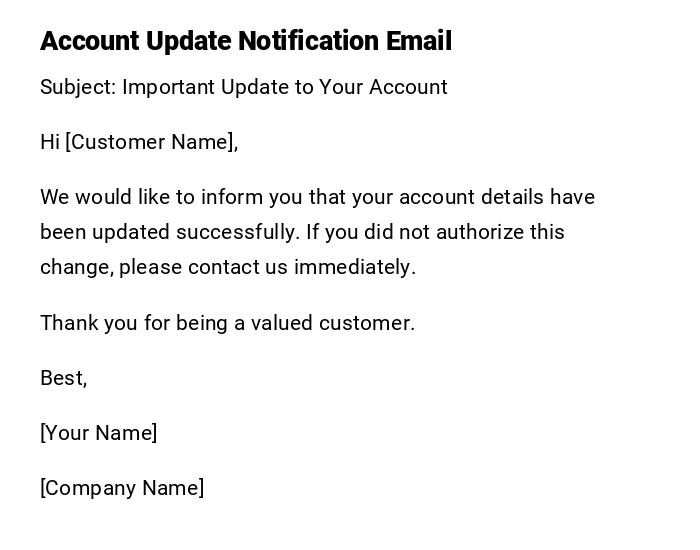Click the 'Account Update Notification Email' heading
Screen dimensions: 700x550
click(x=245, y=41)
